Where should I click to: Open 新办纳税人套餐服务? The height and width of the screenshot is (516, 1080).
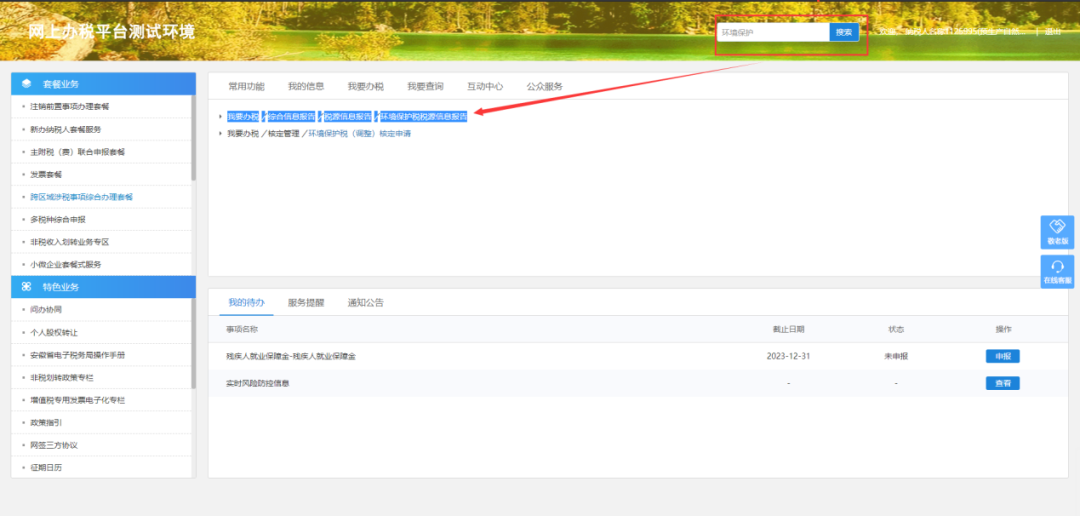(66, 130)
